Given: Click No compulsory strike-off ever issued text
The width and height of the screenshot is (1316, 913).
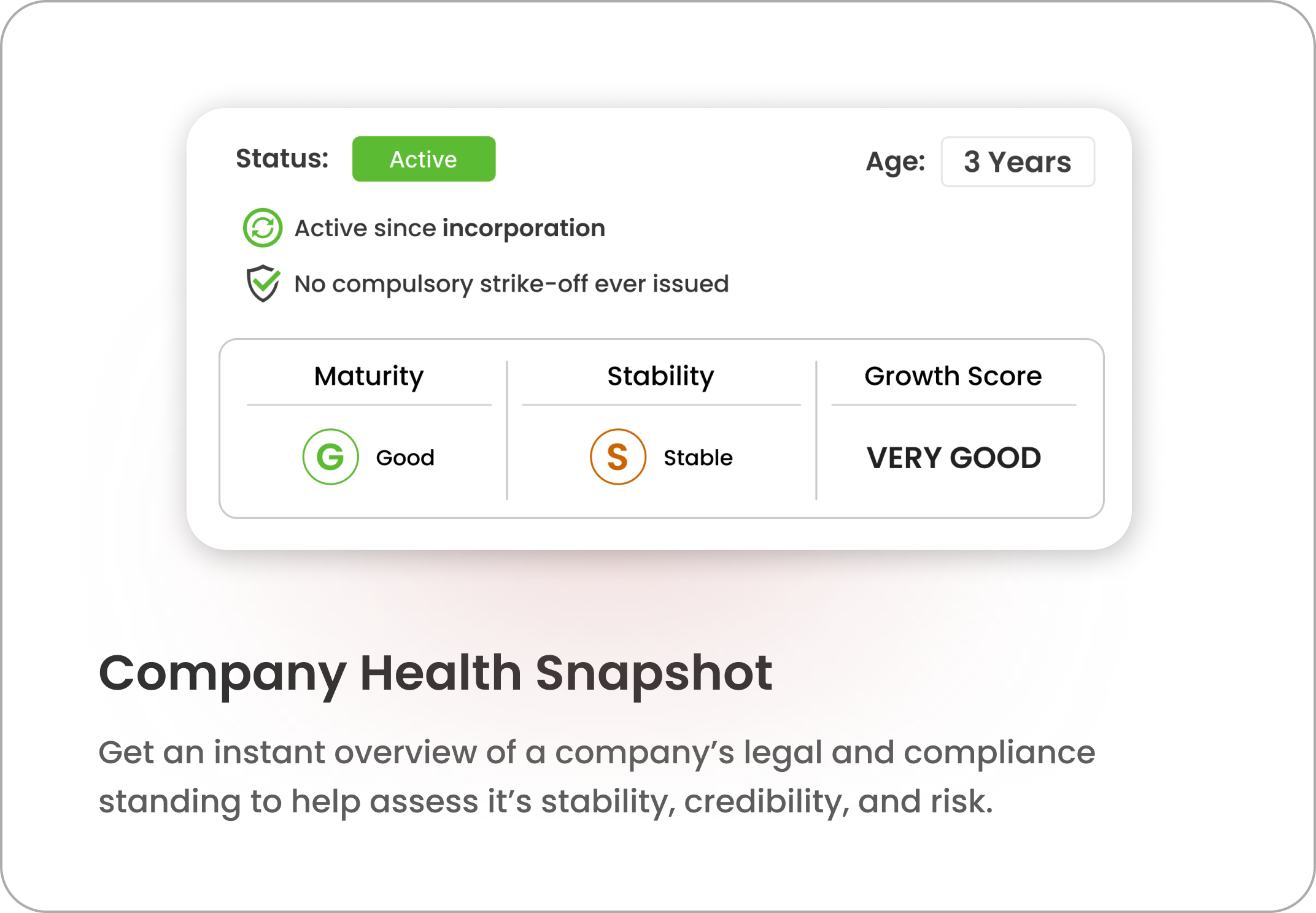Looking at the screenshot, I should click(511, 284).
